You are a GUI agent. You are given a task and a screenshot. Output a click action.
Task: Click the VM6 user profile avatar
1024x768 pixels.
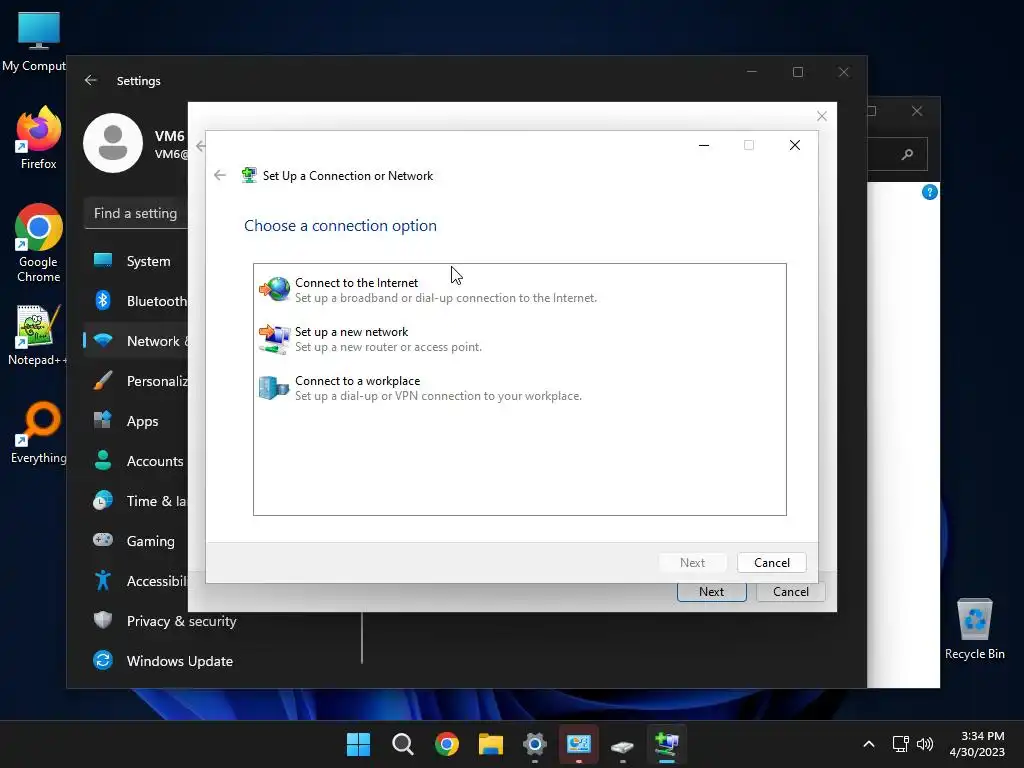tap(113, 143)
